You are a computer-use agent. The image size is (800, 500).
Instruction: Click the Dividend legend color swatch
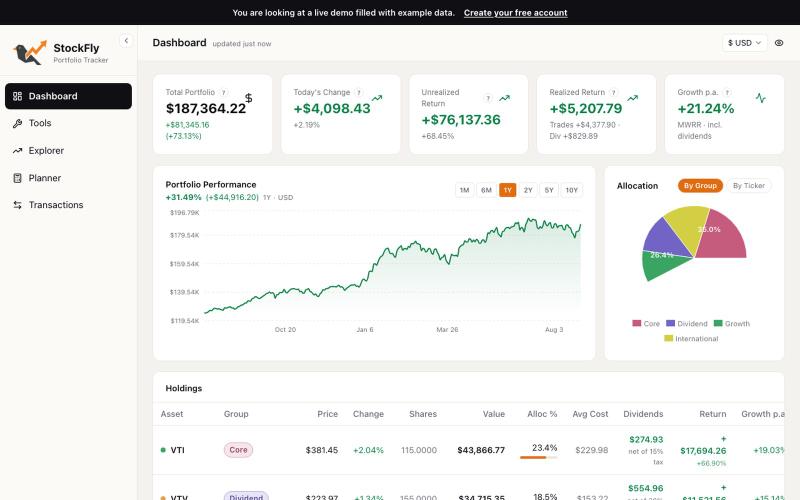tap(670, 323)
